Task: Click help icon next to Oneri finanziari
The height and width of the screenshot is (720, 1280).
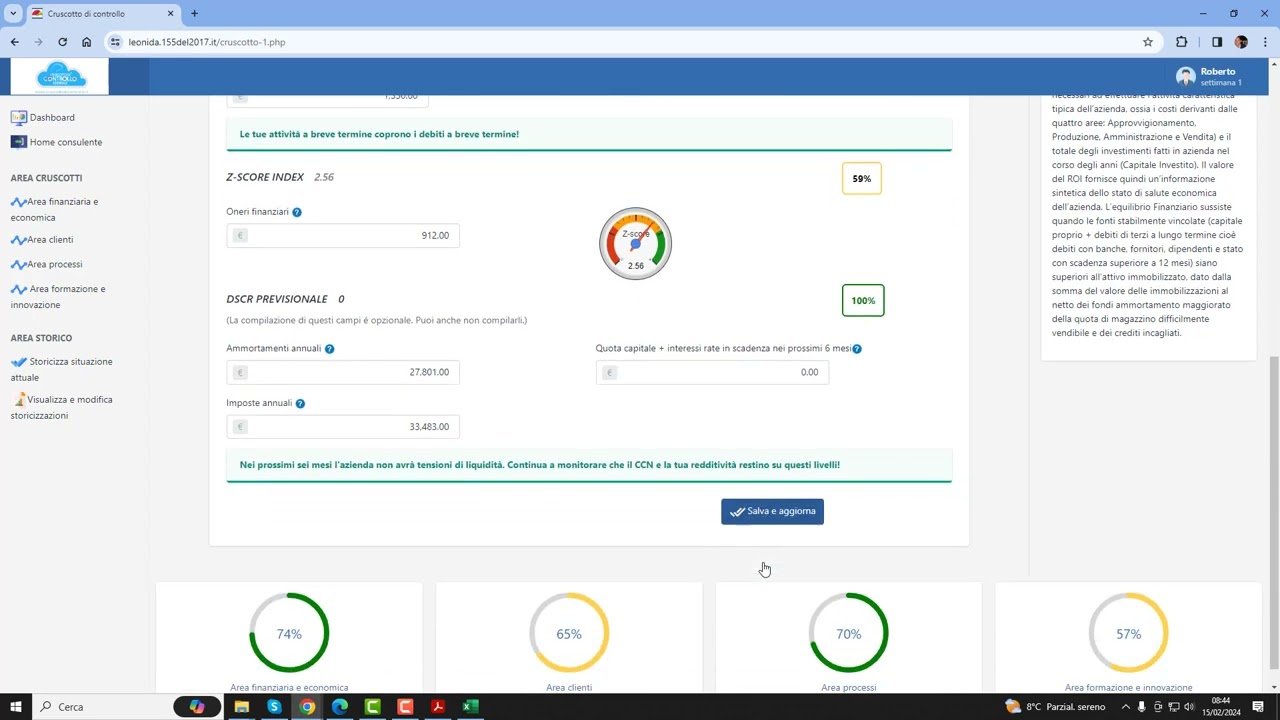Action: (297, 212)
